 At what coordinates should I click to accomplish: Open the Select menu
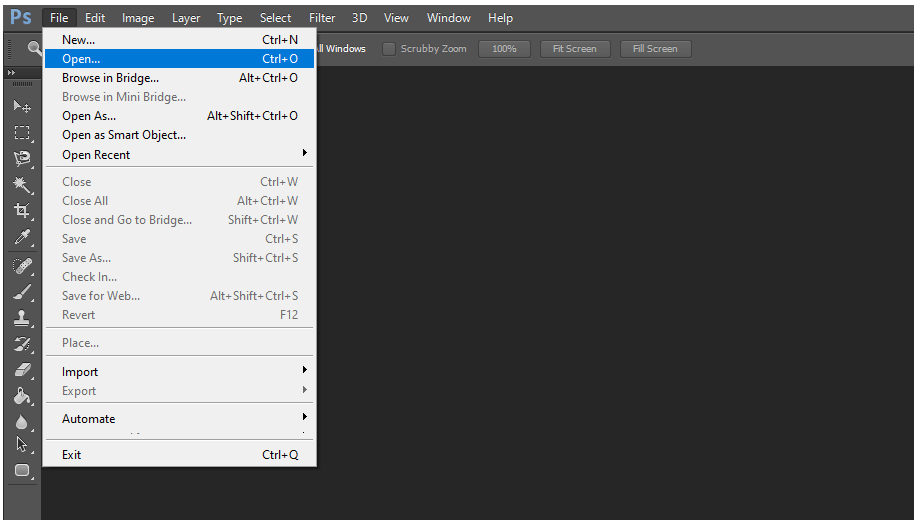pos(275,18)
